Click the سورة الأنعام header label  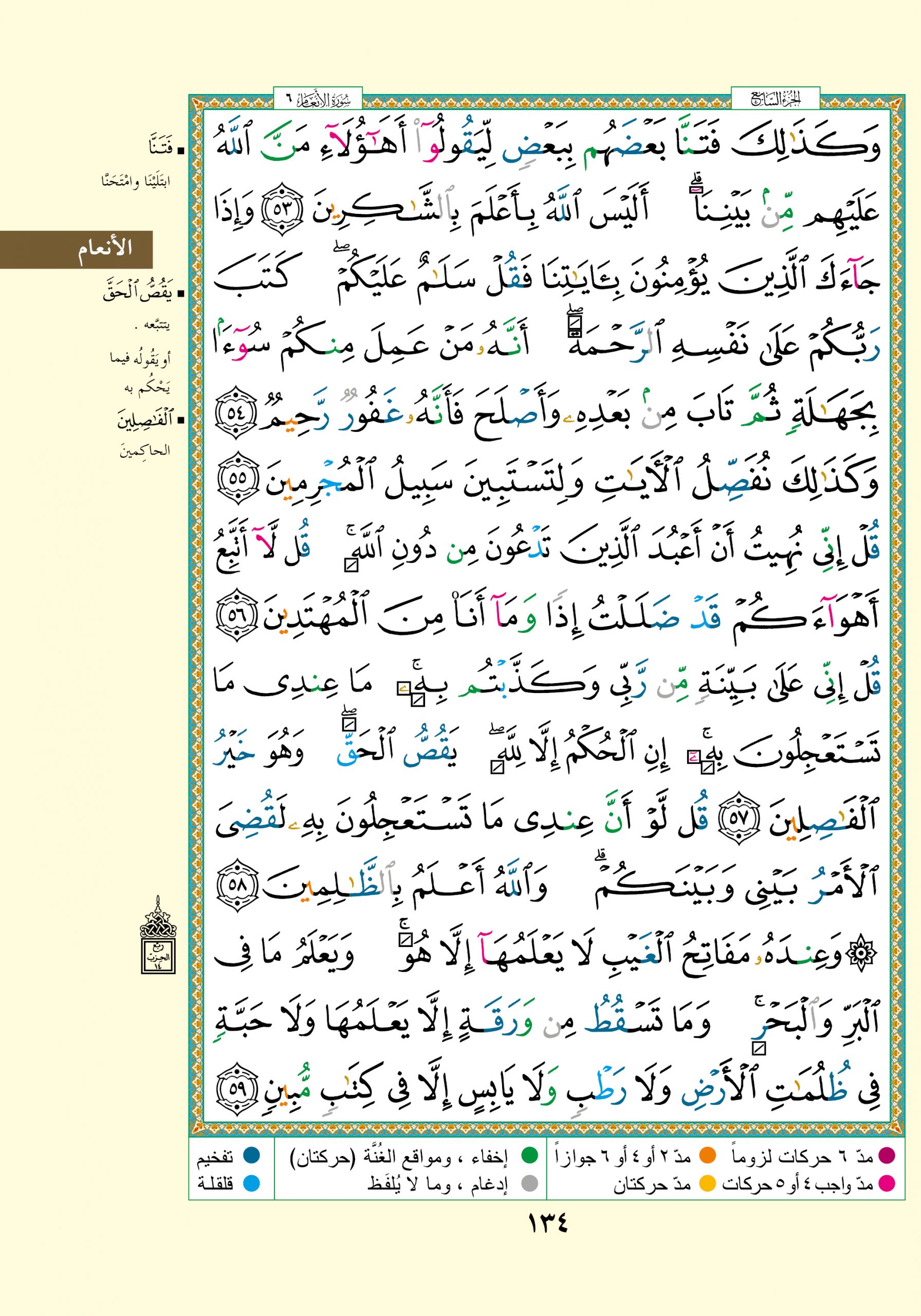(x=318, y=100)
